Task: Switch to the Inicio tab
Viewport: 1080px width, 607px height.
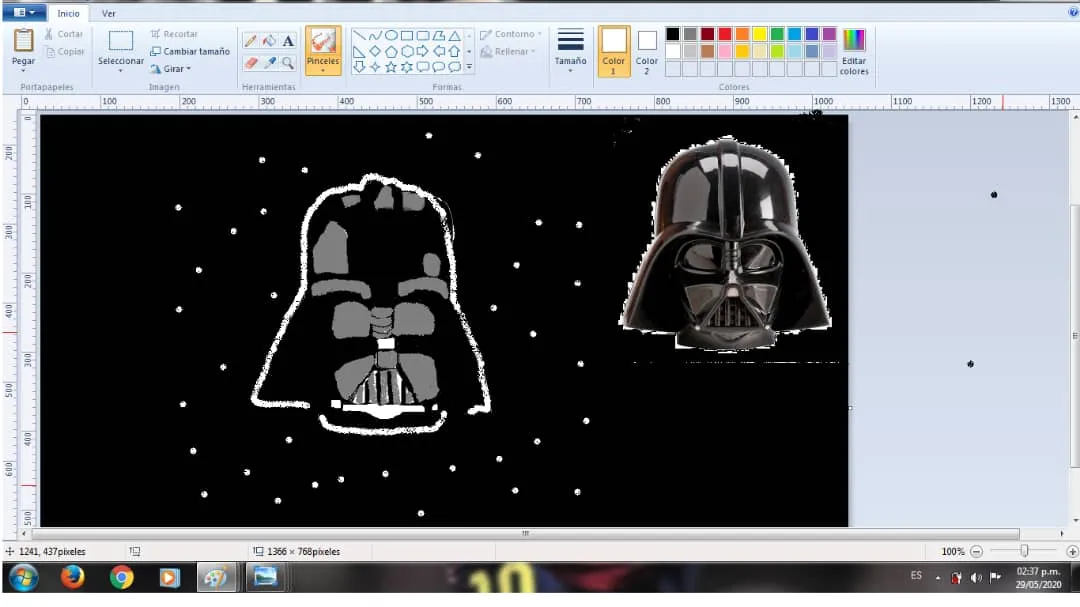Action: (x=68, y=13)
